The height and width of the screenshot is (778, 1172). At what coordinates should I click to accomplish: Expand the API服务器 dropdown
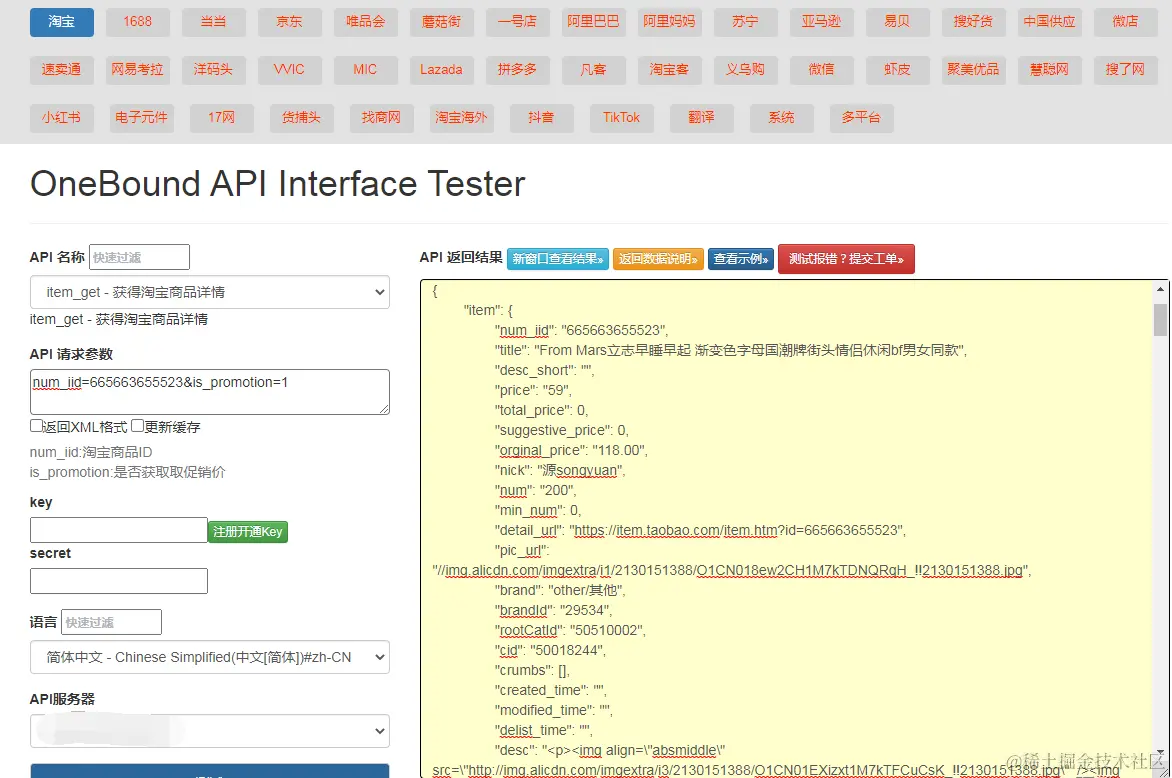[209, 731]
